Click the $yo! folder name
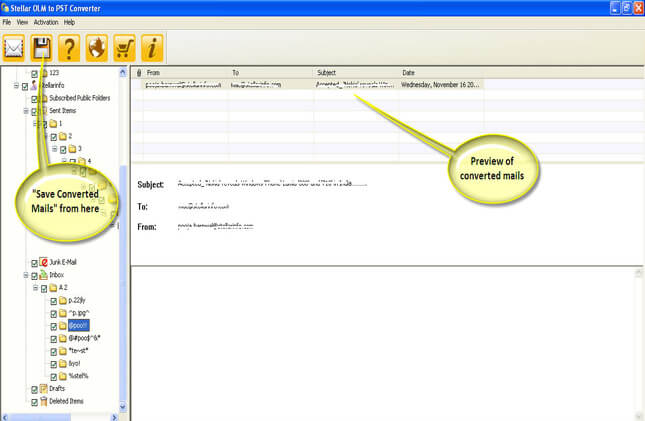The image size is (645, 421). coord(74,364)
